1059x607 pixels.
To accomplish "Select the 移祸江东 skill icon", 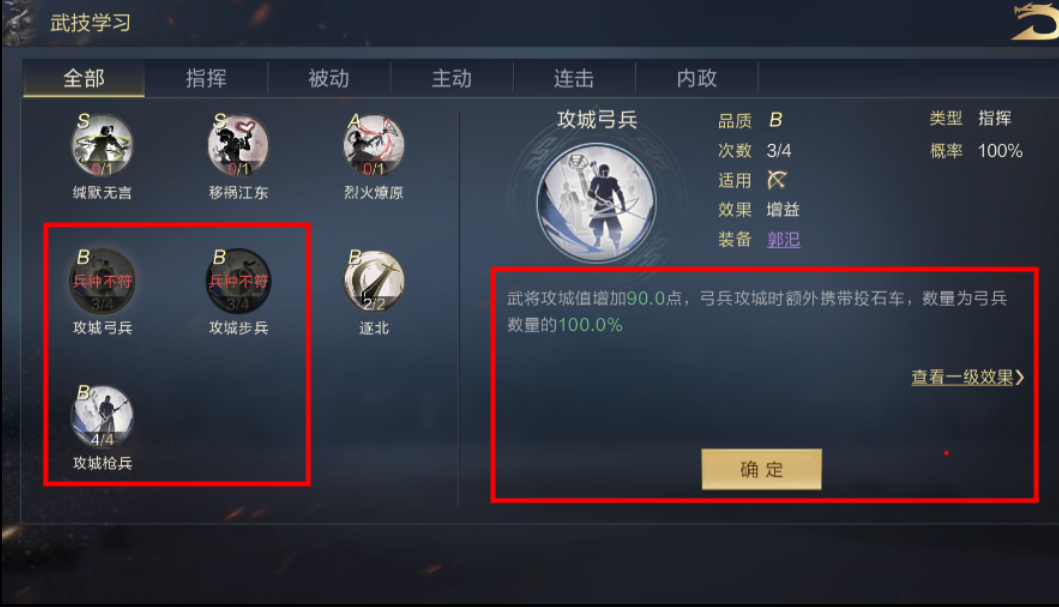I will coord(238,144).
